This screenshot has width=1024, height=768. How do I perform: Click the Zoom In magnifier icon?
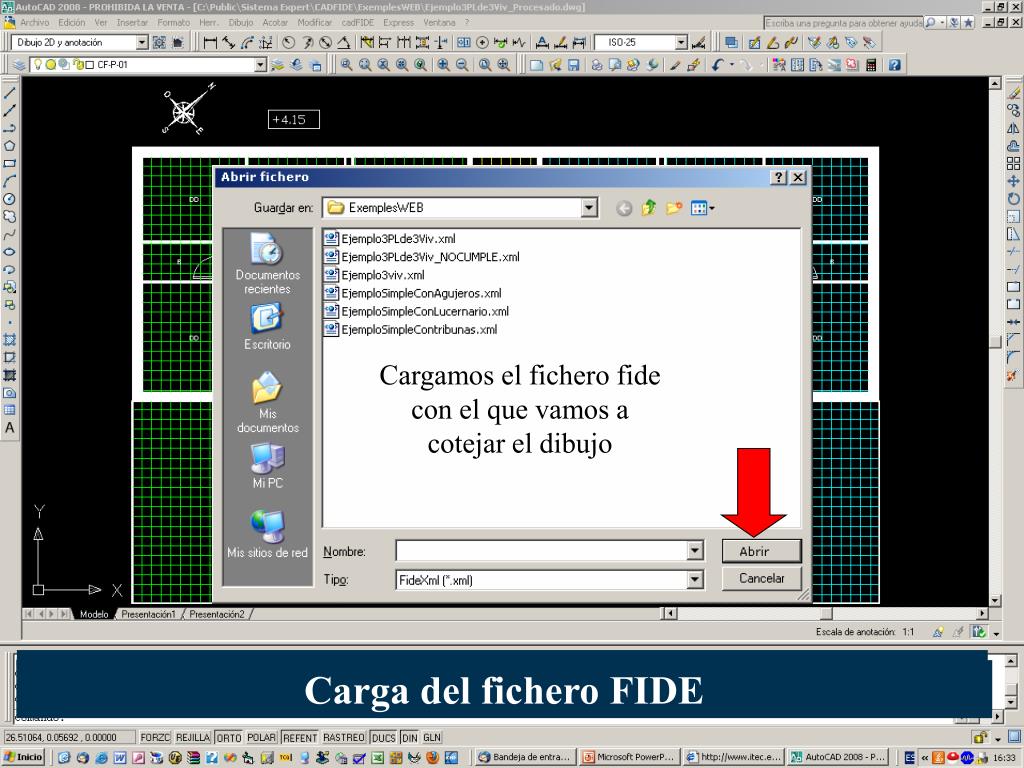coord(443,65)
